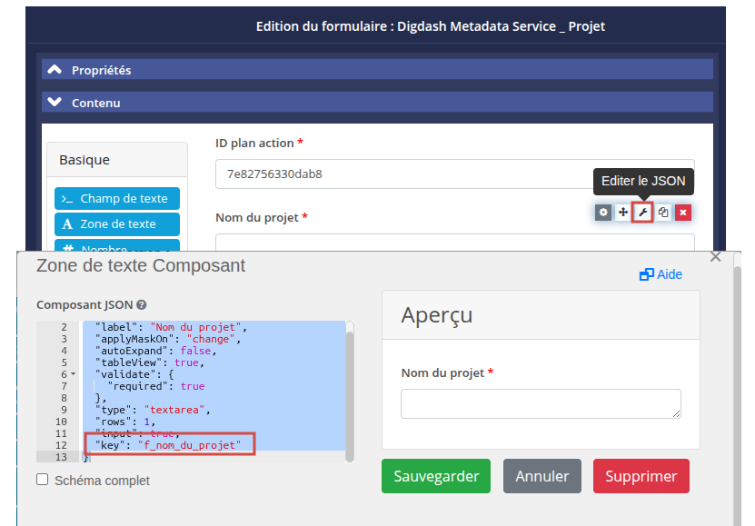Click the Annuler button
Viewport: 755px width, 526px height.
542,476
